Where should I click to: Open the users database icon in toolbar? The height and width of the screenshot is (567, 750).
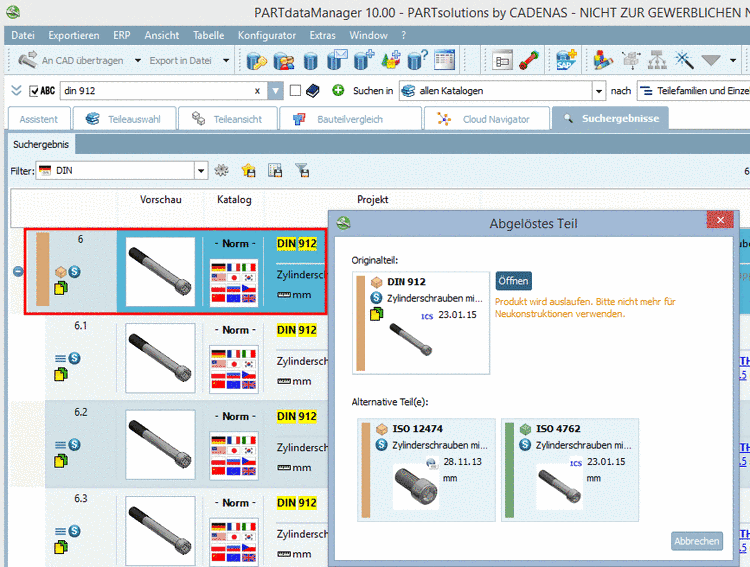284,60
